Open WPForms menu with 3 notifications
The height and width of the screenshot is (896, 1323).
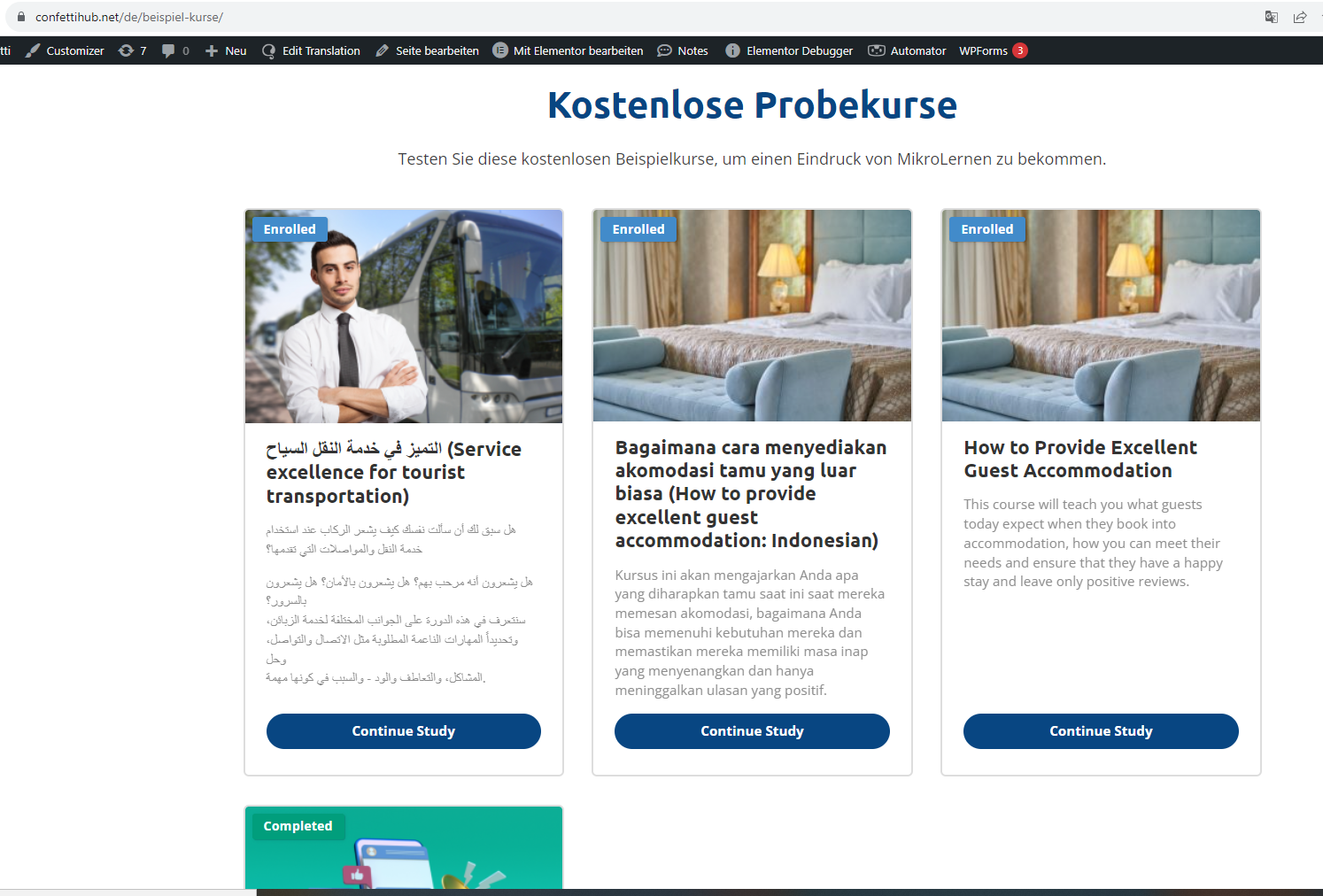pyautogui.click(x=993, y=50)
